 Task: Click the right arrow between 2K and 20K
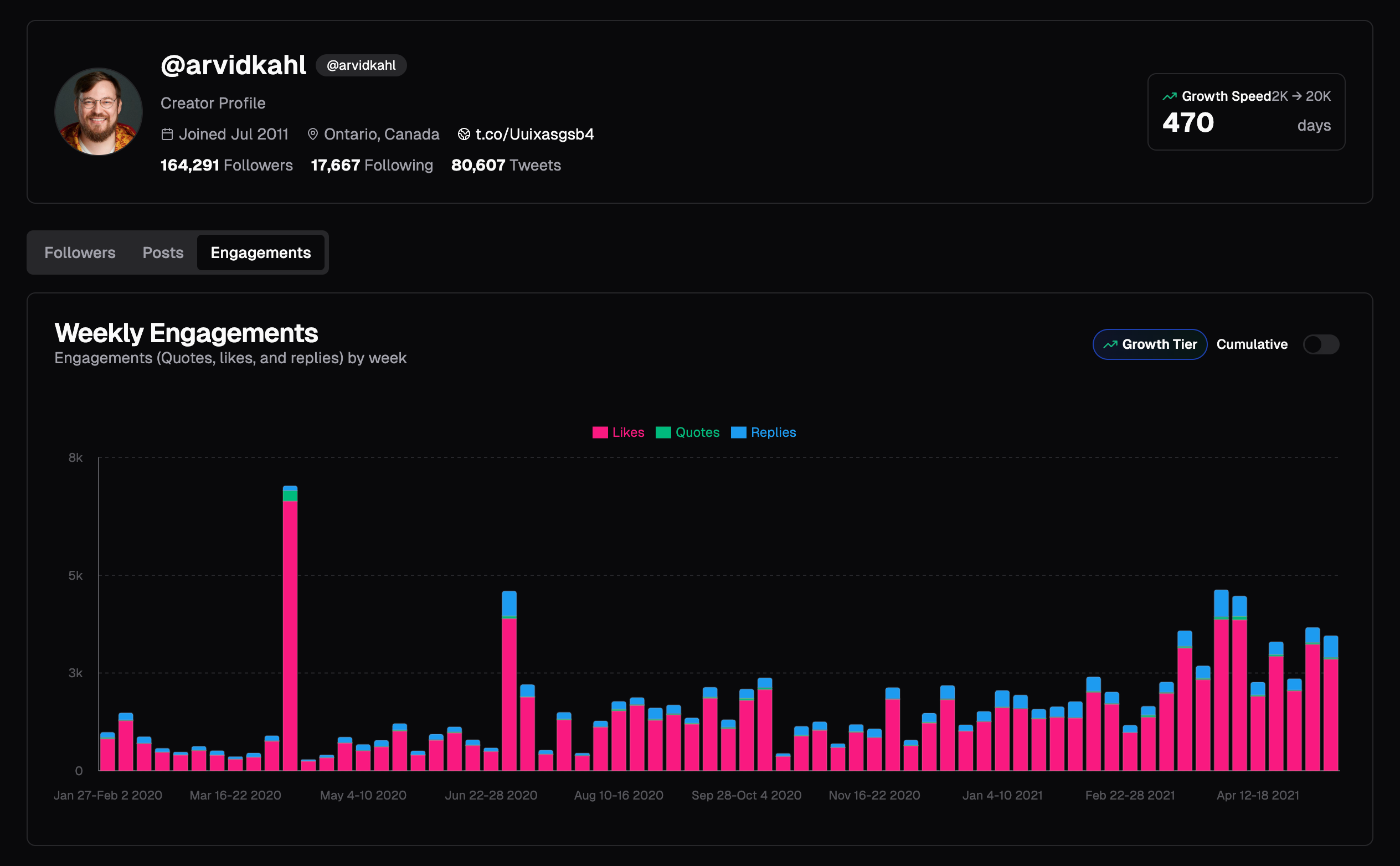click(x=1297, y=96)
